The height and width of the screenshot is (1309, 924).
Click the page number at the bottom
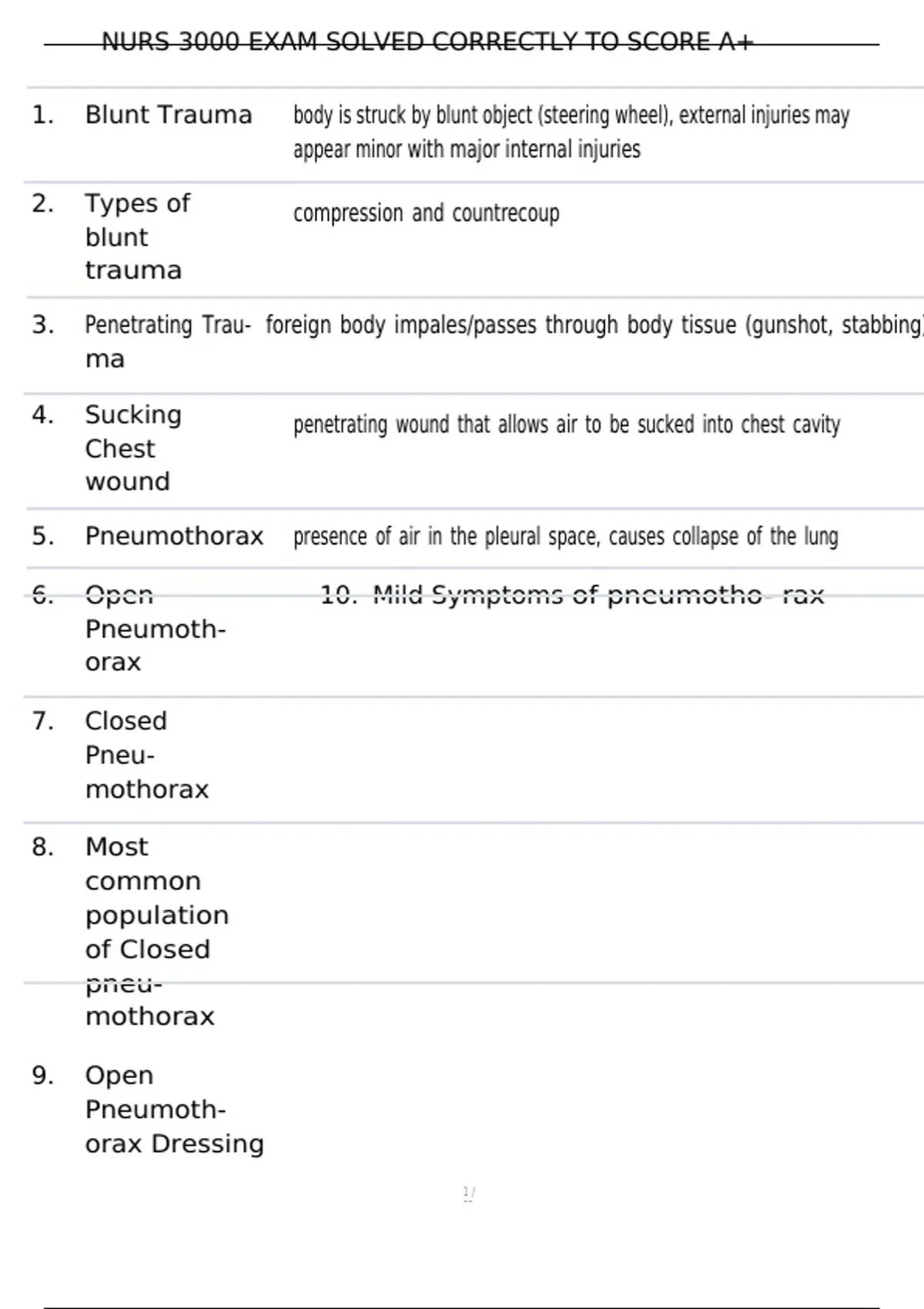[x=468, y=1193]
